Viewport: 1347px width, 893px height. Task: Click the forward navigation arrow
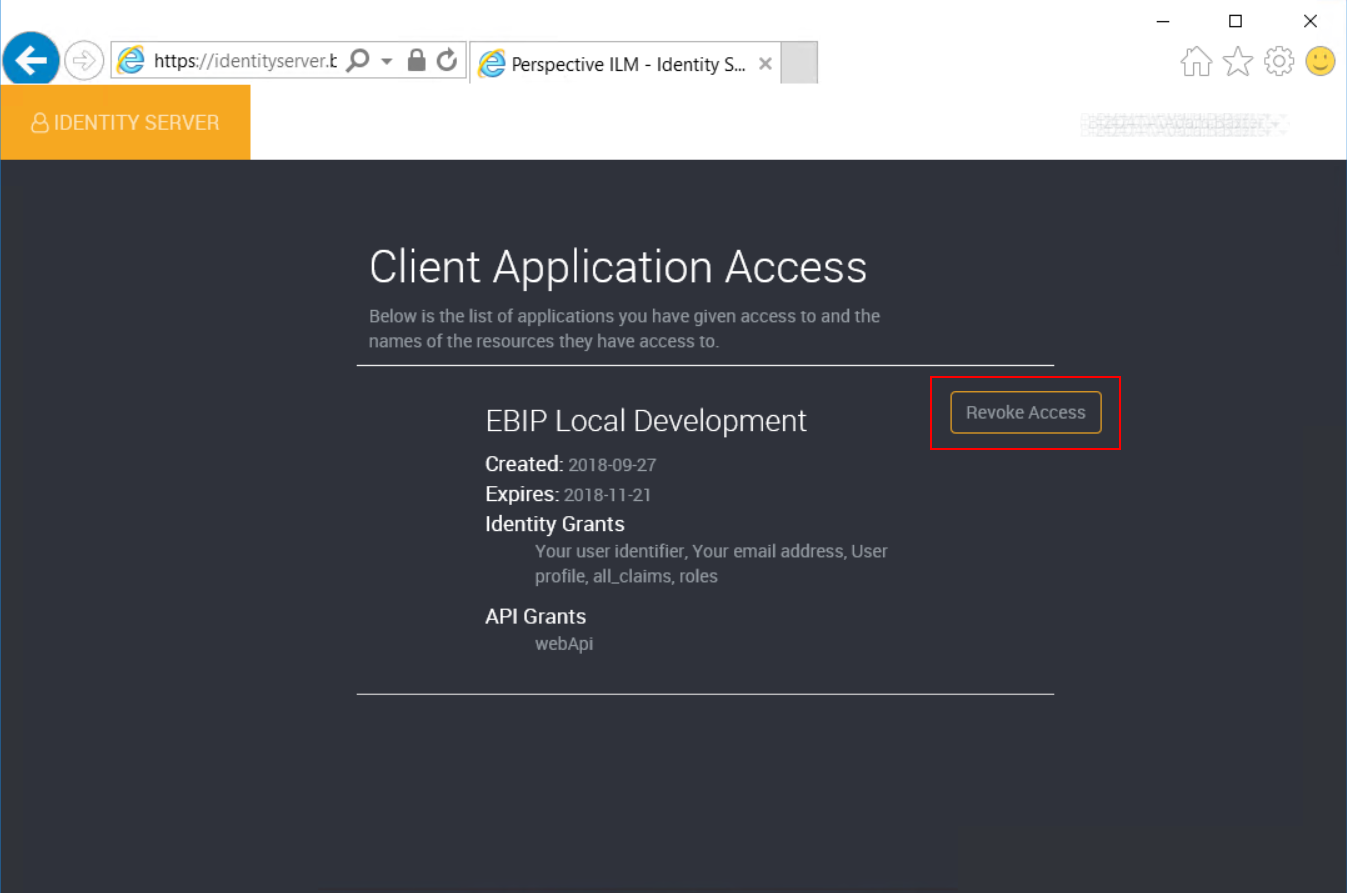(84, 61)
